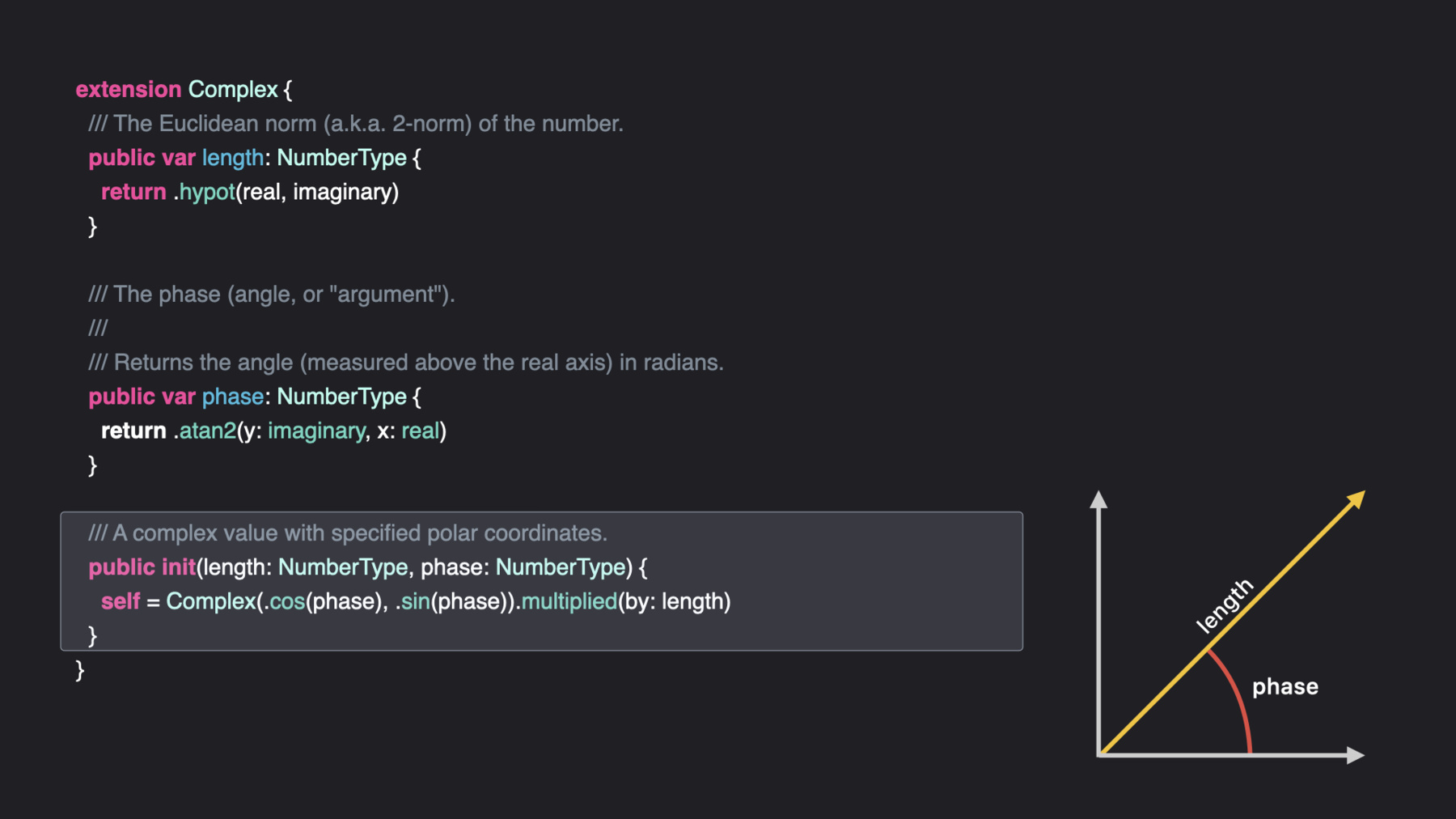This screenshot has width=1456, height=819.
Task: Click the 'Complex' type name after extension
Action: coord(233,89)
